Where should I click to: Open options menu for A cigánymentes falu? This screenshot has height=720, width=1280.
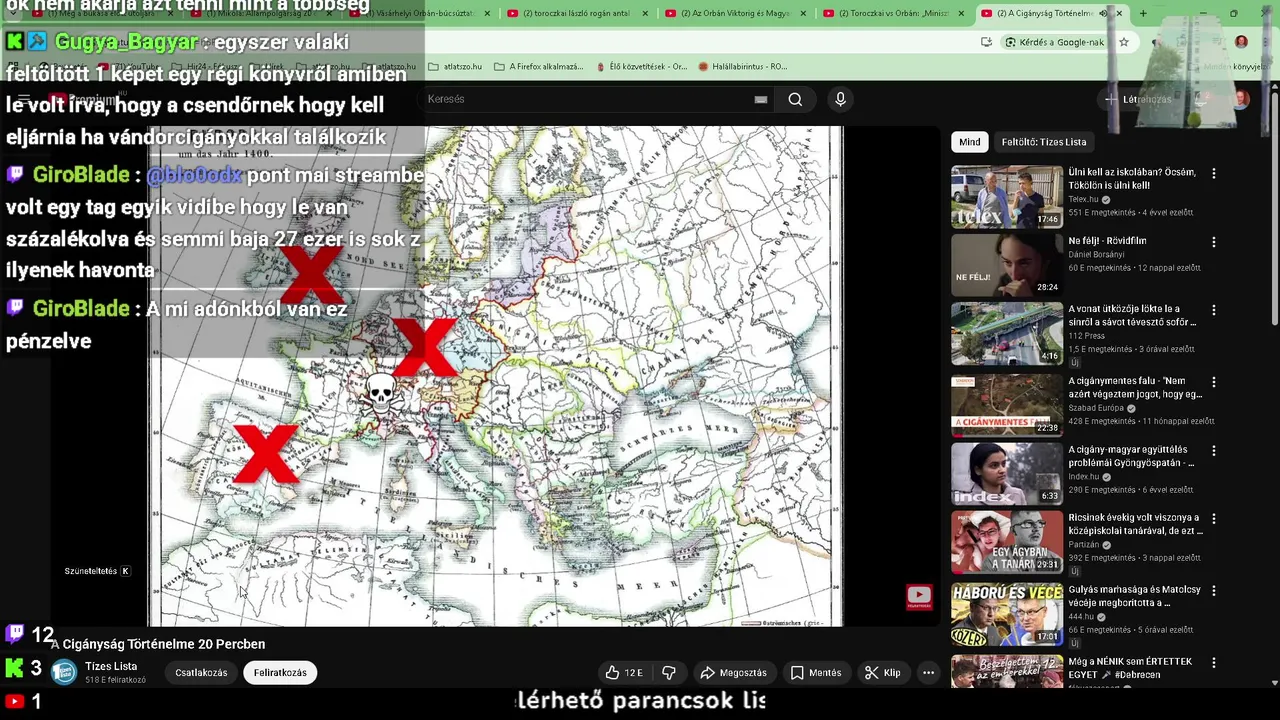[x=1214, y=382]
